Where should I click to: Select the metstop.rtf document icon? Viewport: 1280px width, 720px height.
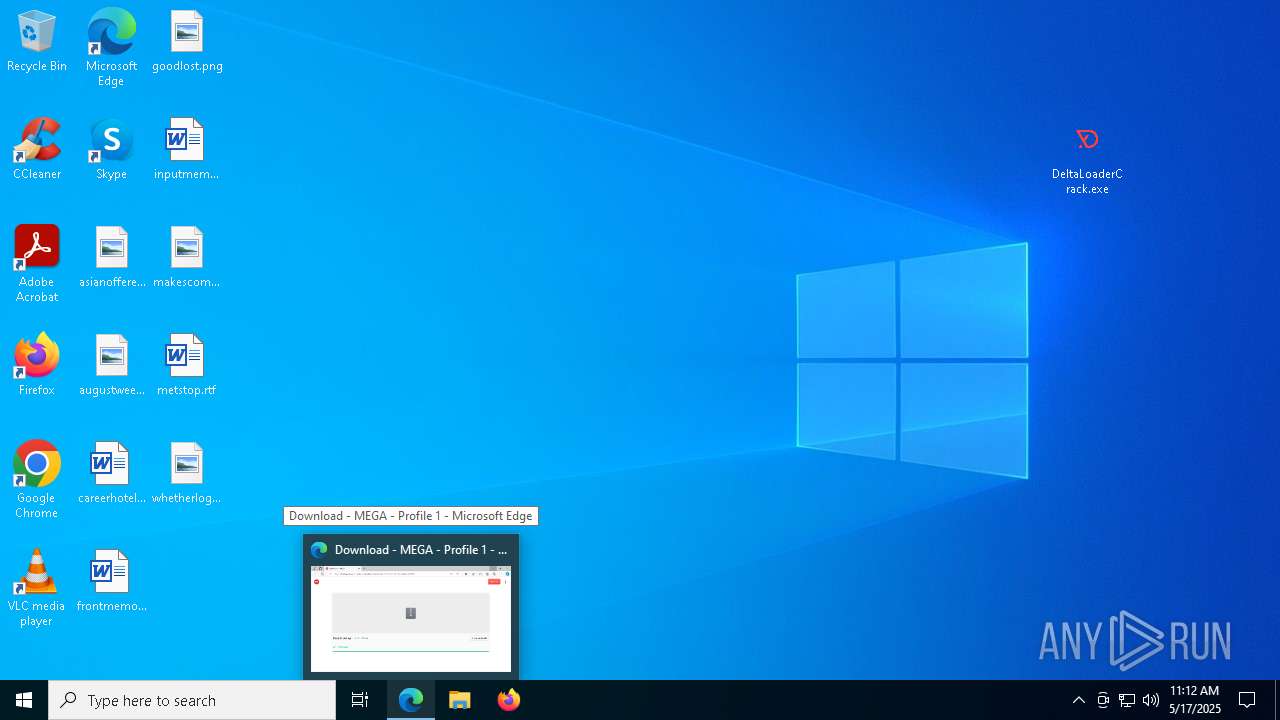187,366
